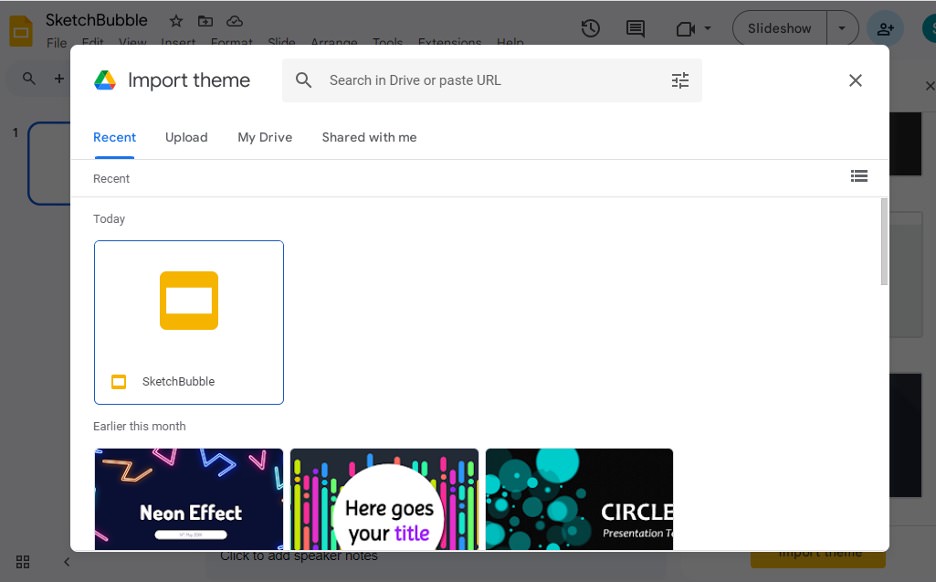The height and width of the screenshot is (582, 936).
Task: Click the Today section label
Action: tap(109, 219)
